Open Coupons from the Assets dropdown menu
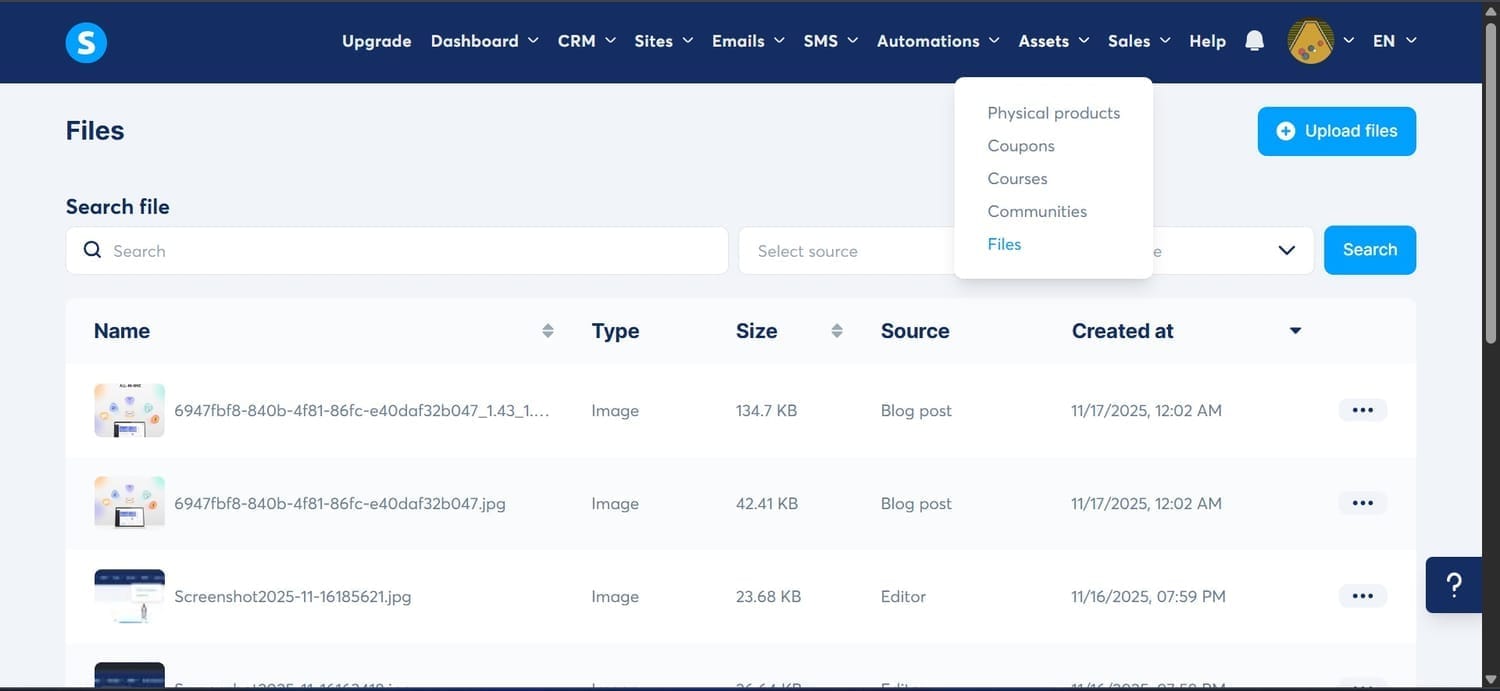Viewport: 1500px width, 691px height. click(1020, 145)
